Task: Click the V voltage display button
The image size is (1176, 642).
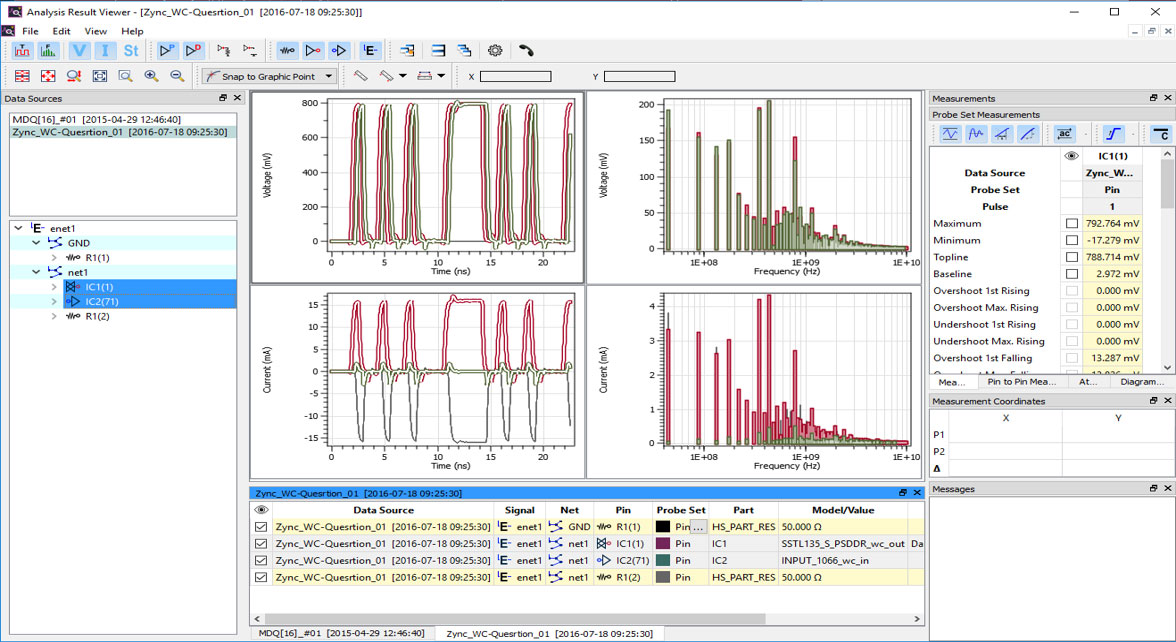Action: tap(79, 51)
